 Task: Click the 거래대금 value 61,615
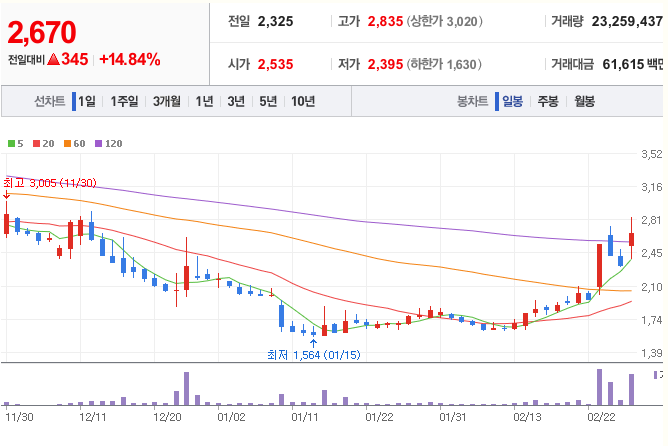(x=623, y=64)
